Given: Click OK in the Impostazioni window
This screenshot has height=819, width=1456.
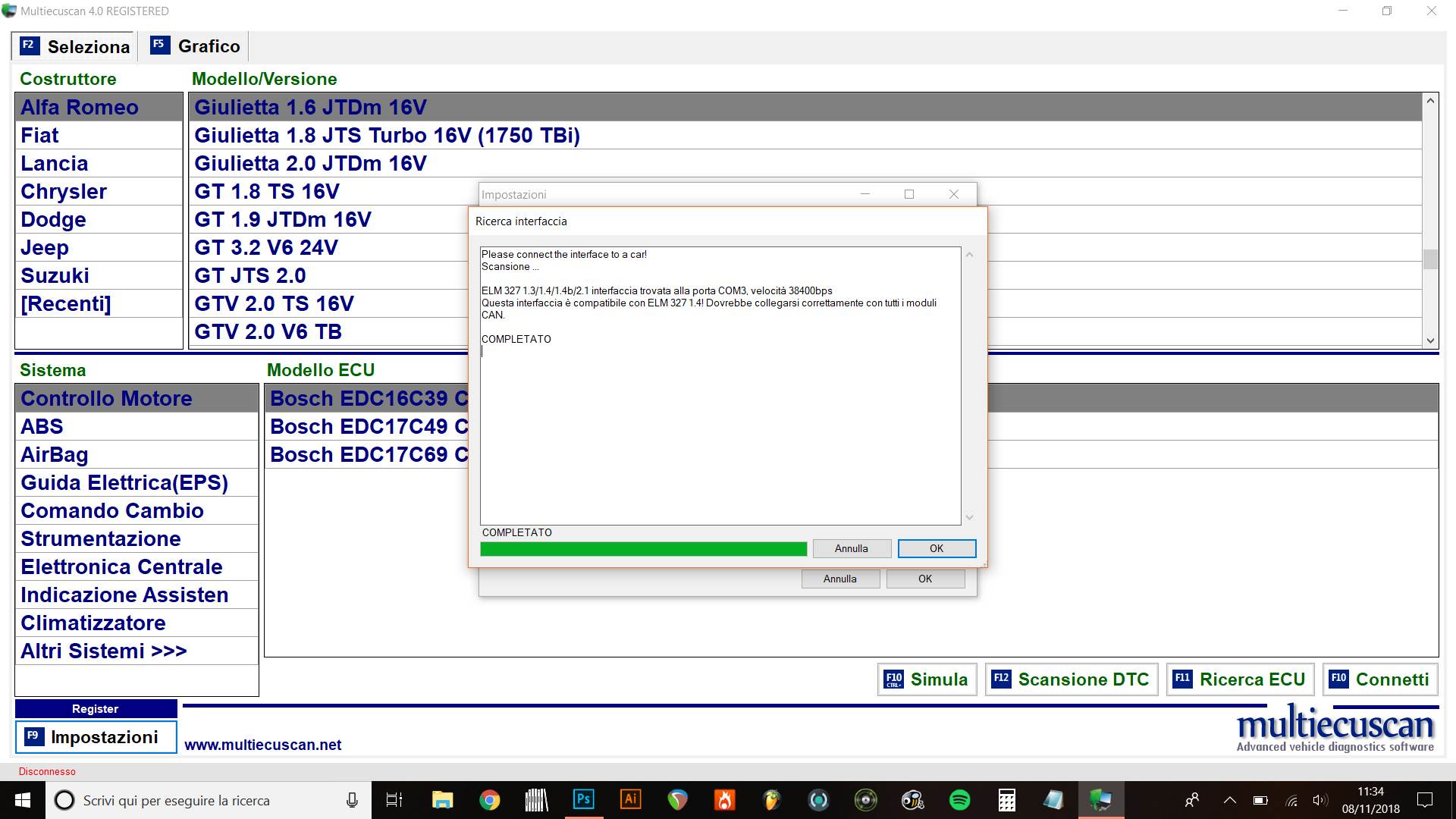Looking at the screenshot, I should 925,579.
